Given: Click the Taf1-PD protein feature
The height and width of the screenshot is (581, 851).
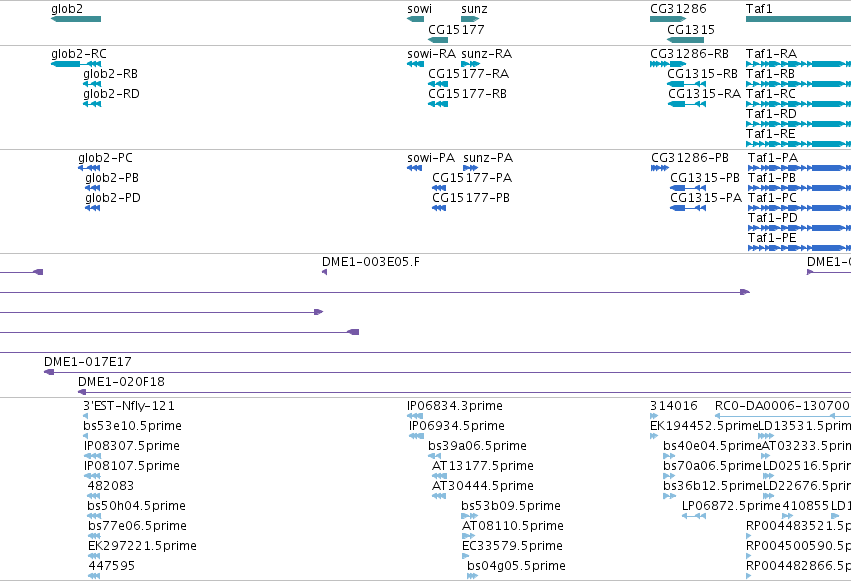Looking at the screenshot, I should 773,219.
